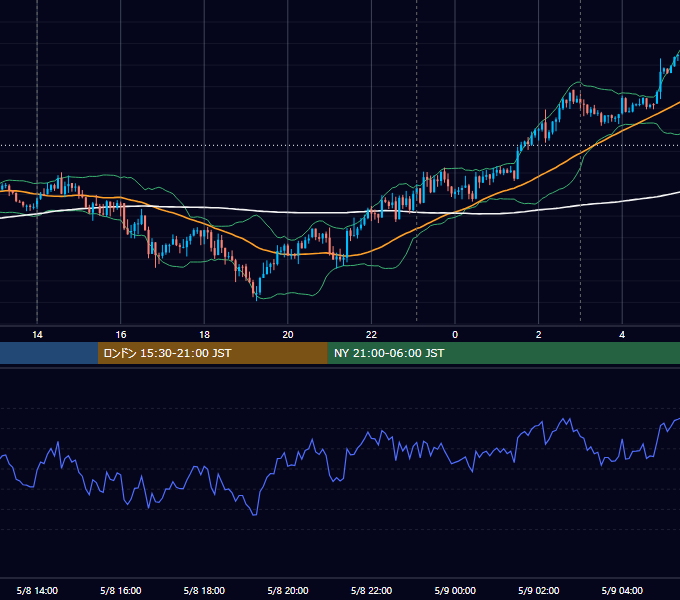The width and height of the screenshot is (680, 600).
Task: Click the '22' hour axis label
Action: pos(371,335)
